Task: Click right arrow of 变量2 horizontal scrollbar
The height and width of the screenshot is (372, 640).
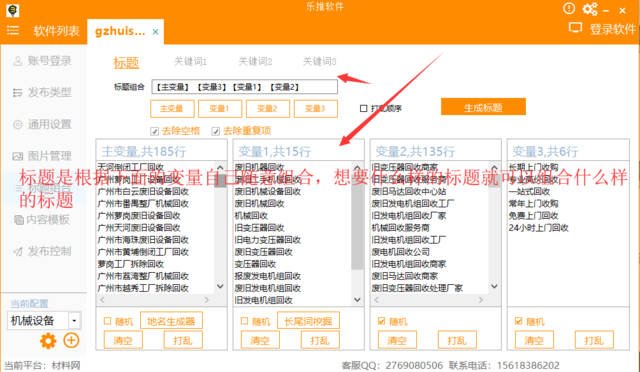Action: pos(481,300)
